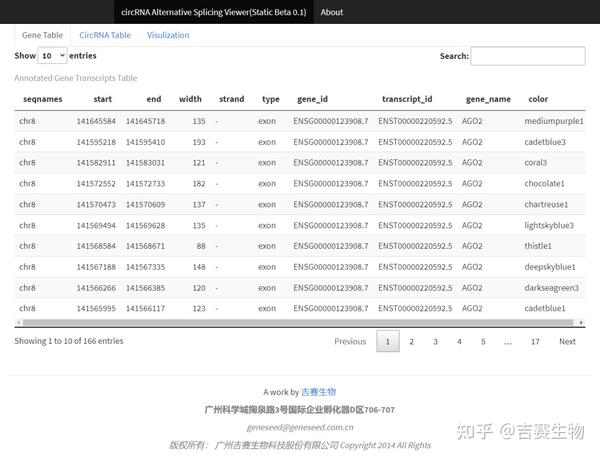Screen dimensions: 600x456
Task: Select start cell 141566266
Action: [x=96, y=288]
